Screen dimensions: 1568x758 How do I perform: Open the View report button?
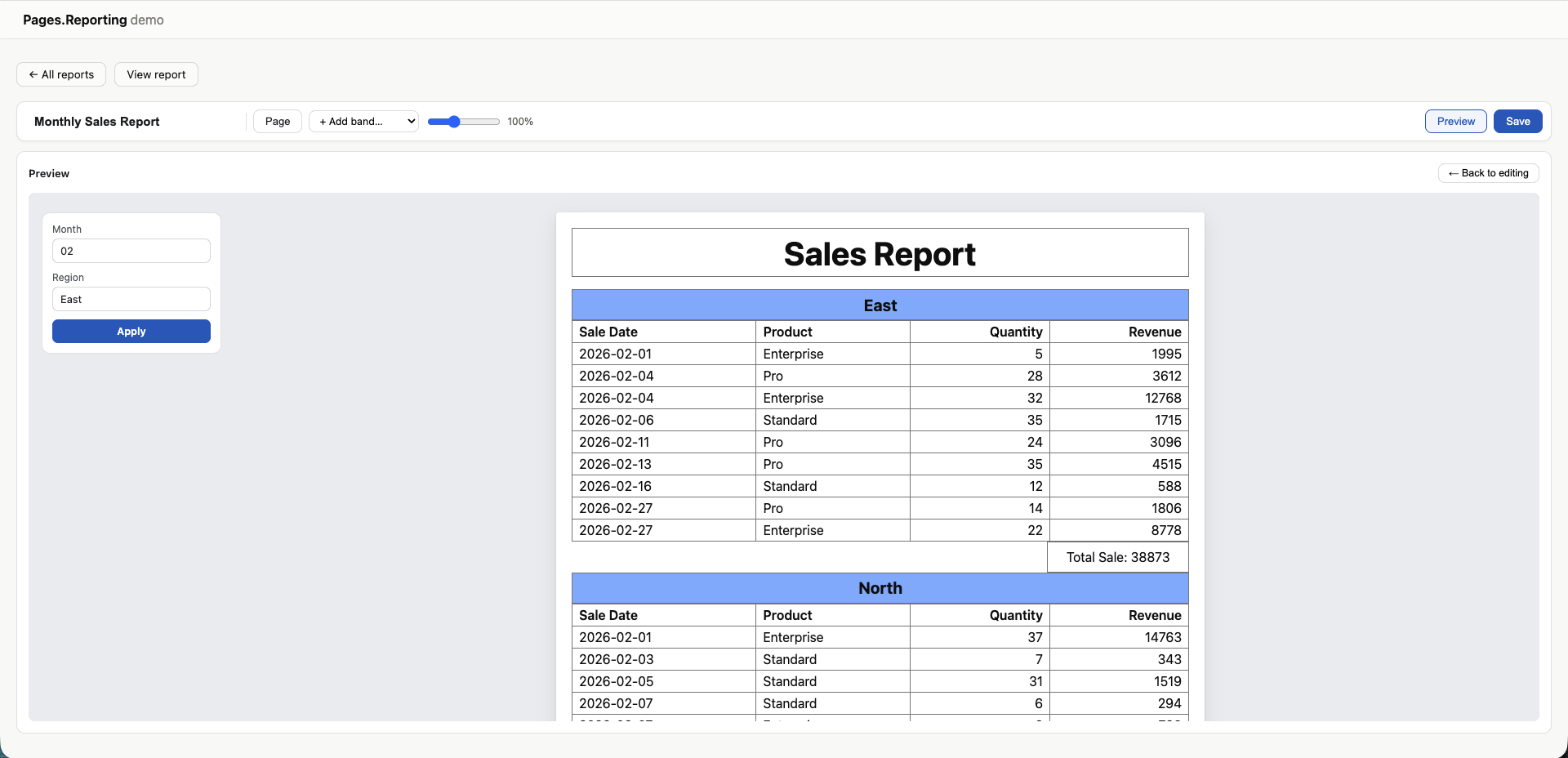(156, 74)
